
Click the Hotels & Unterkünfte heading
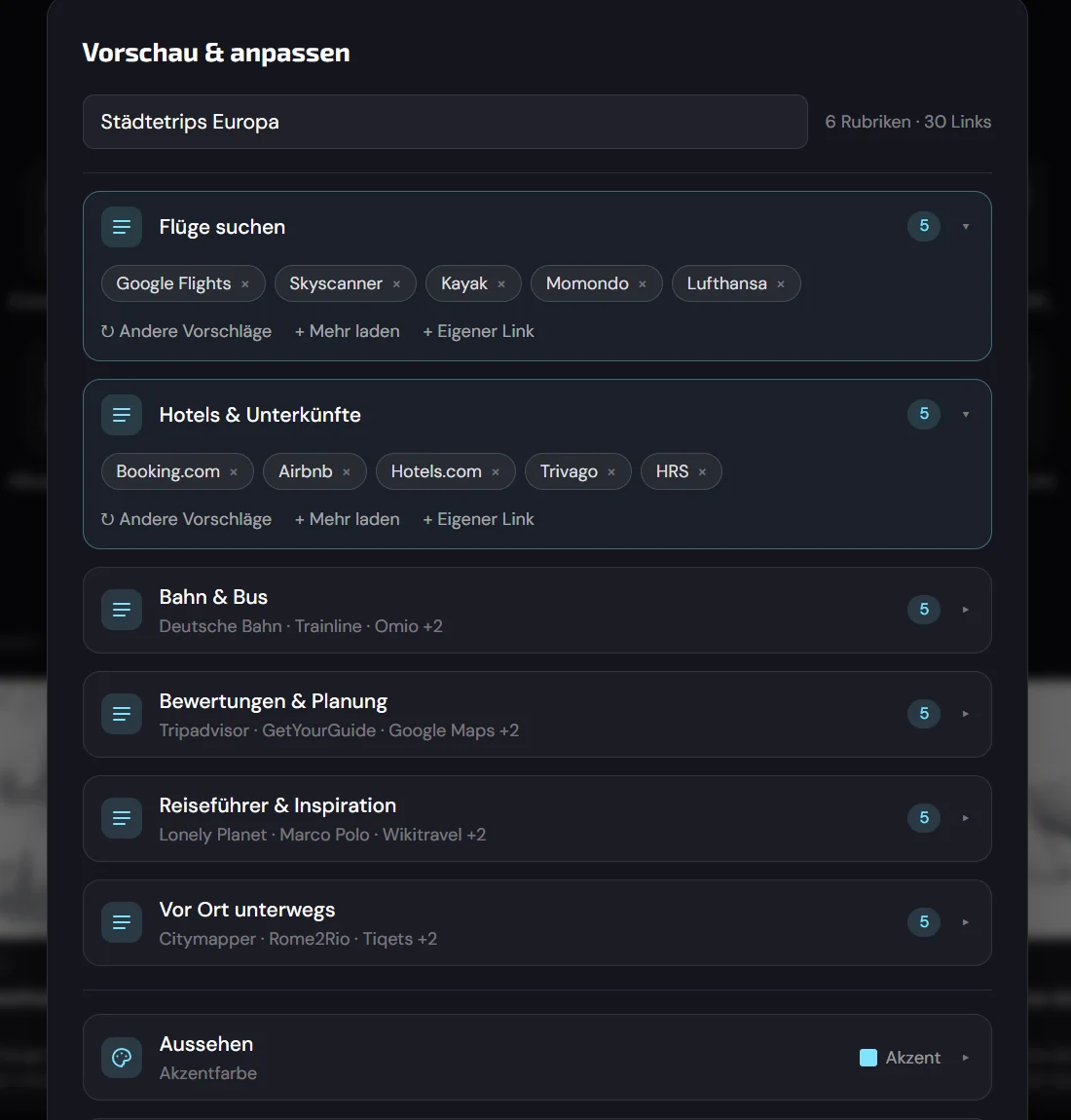coord(260,415)
